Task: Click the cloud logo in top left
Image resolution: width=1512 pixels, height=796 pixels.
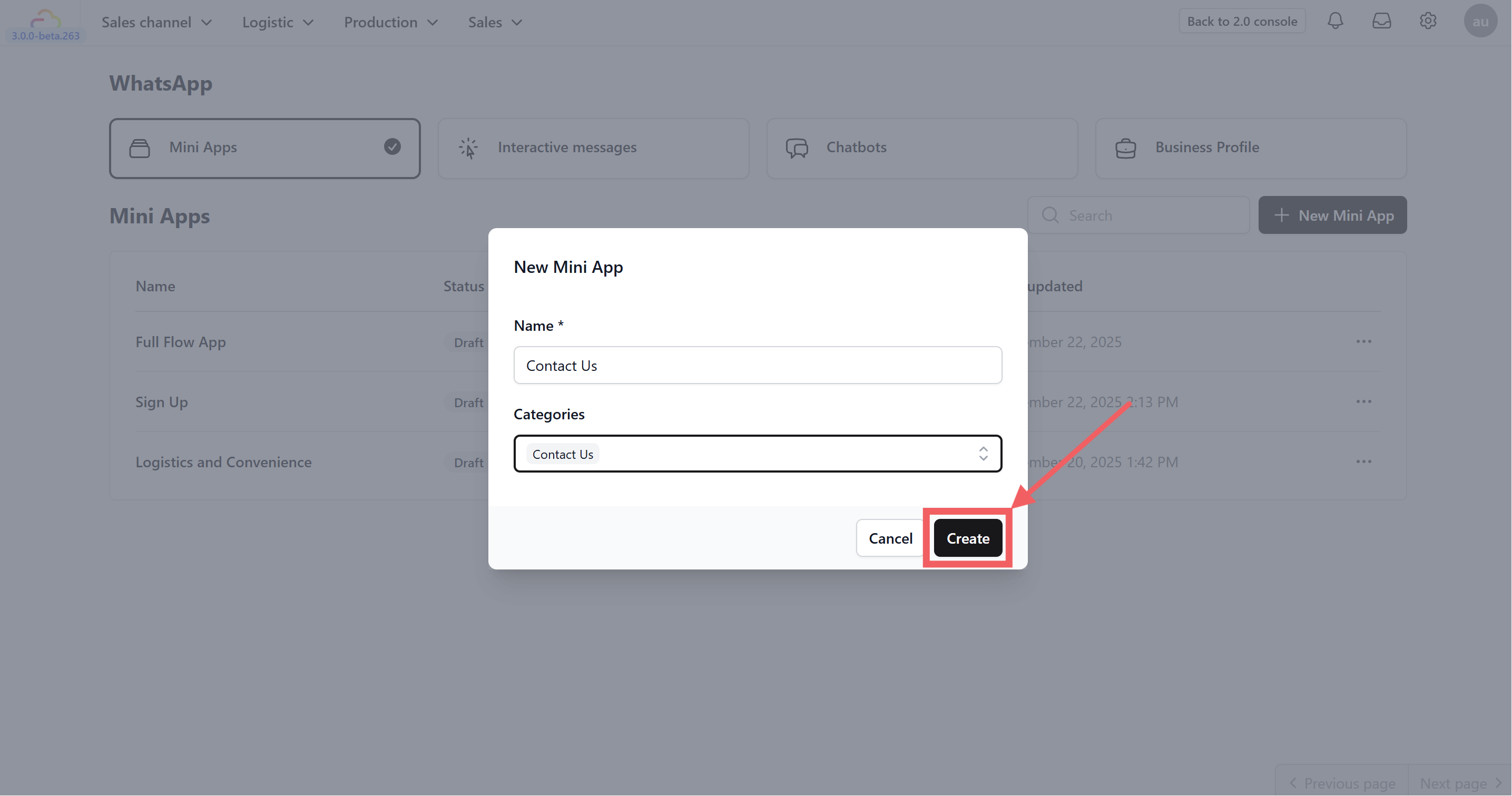Action: (x=45, y=18)
